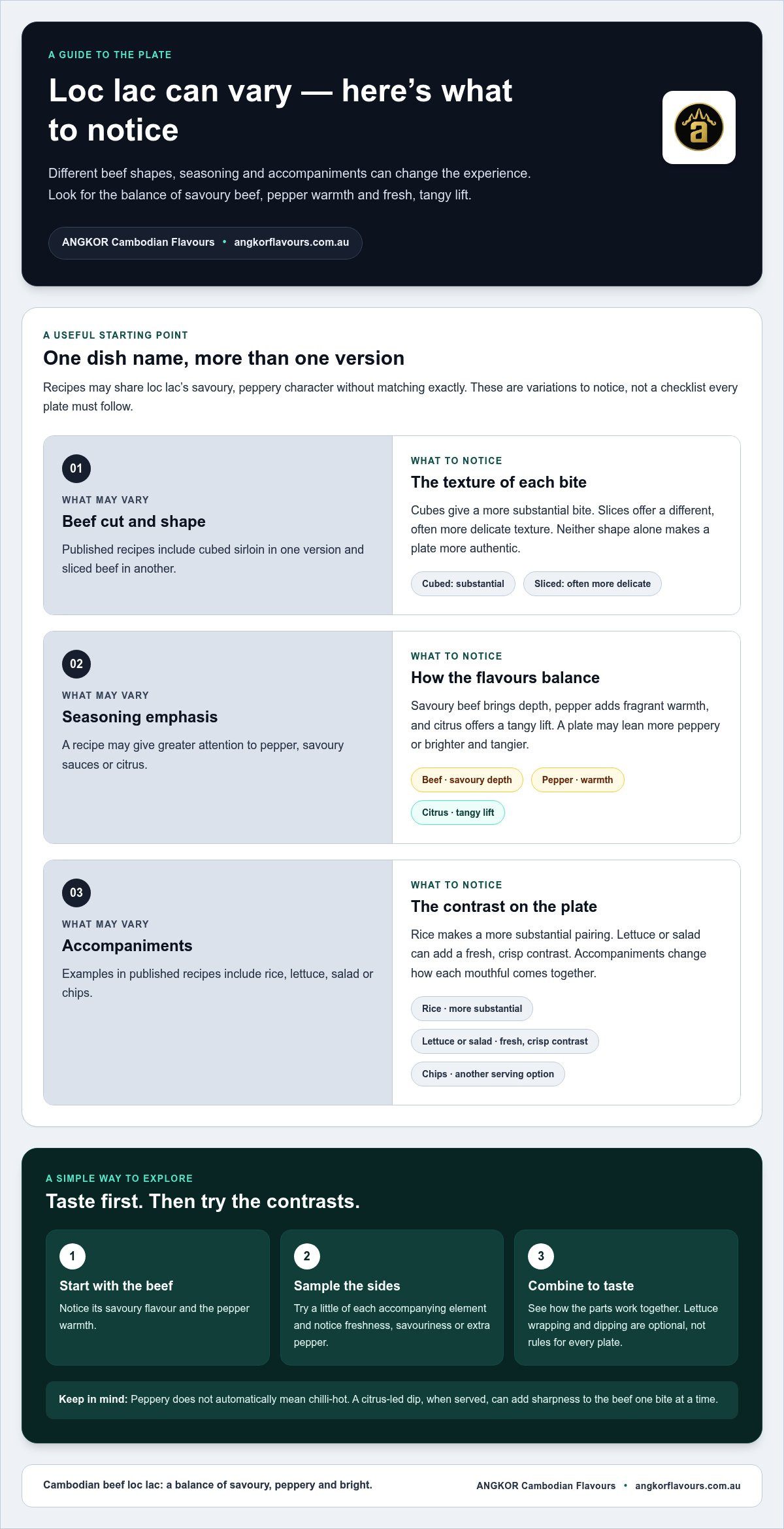Screen dimensions: 784x1529
Task: Select the 01 numbered badge
Action: click(x=76, y=469)
